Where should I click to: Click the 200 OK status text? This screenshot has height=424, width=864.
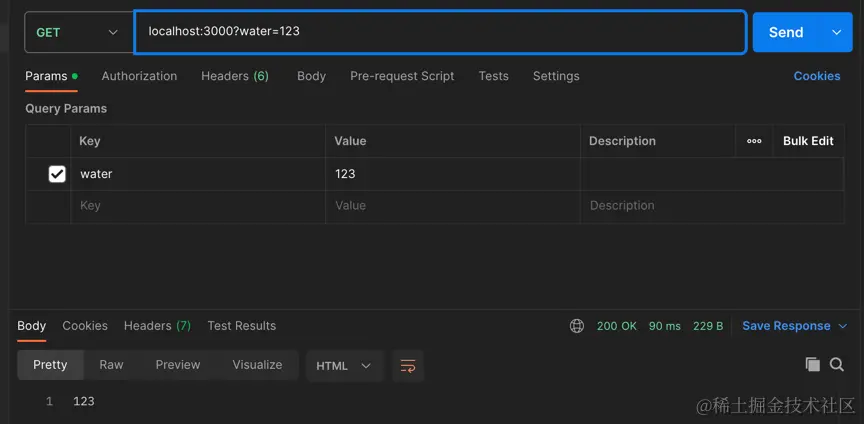click(x=617, y=326)
